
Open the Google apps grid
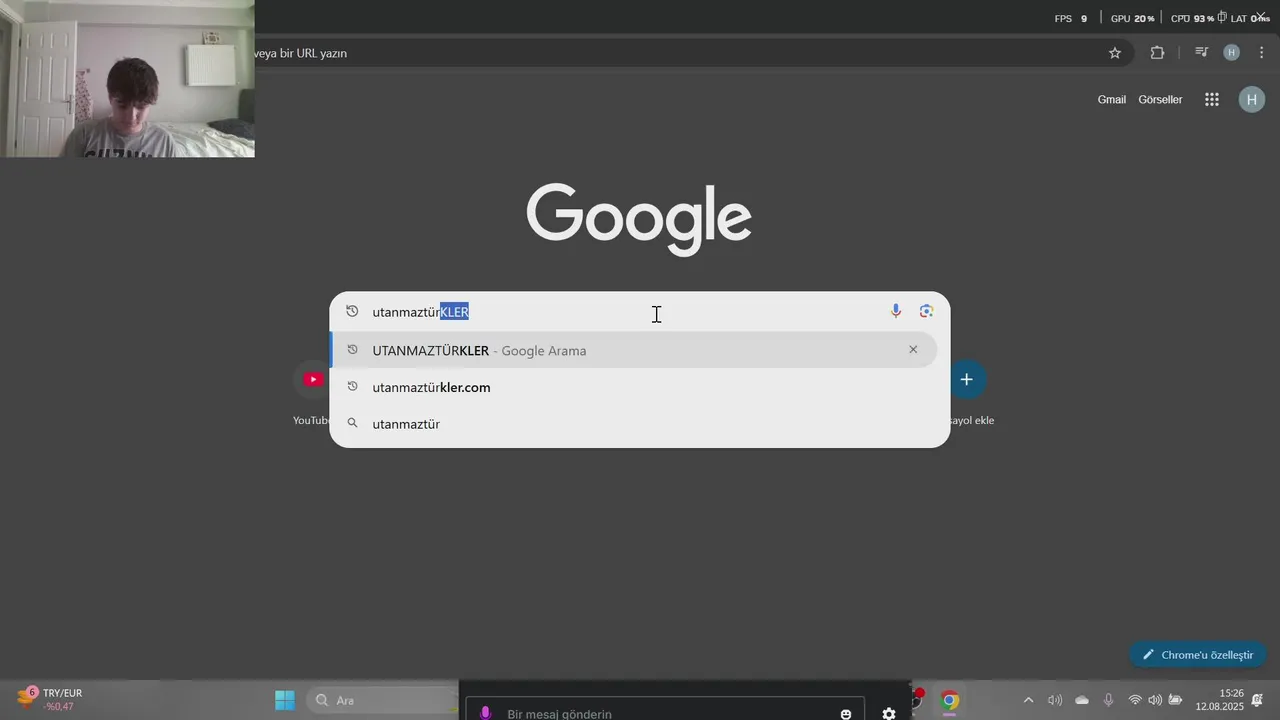coord(1212,99)
